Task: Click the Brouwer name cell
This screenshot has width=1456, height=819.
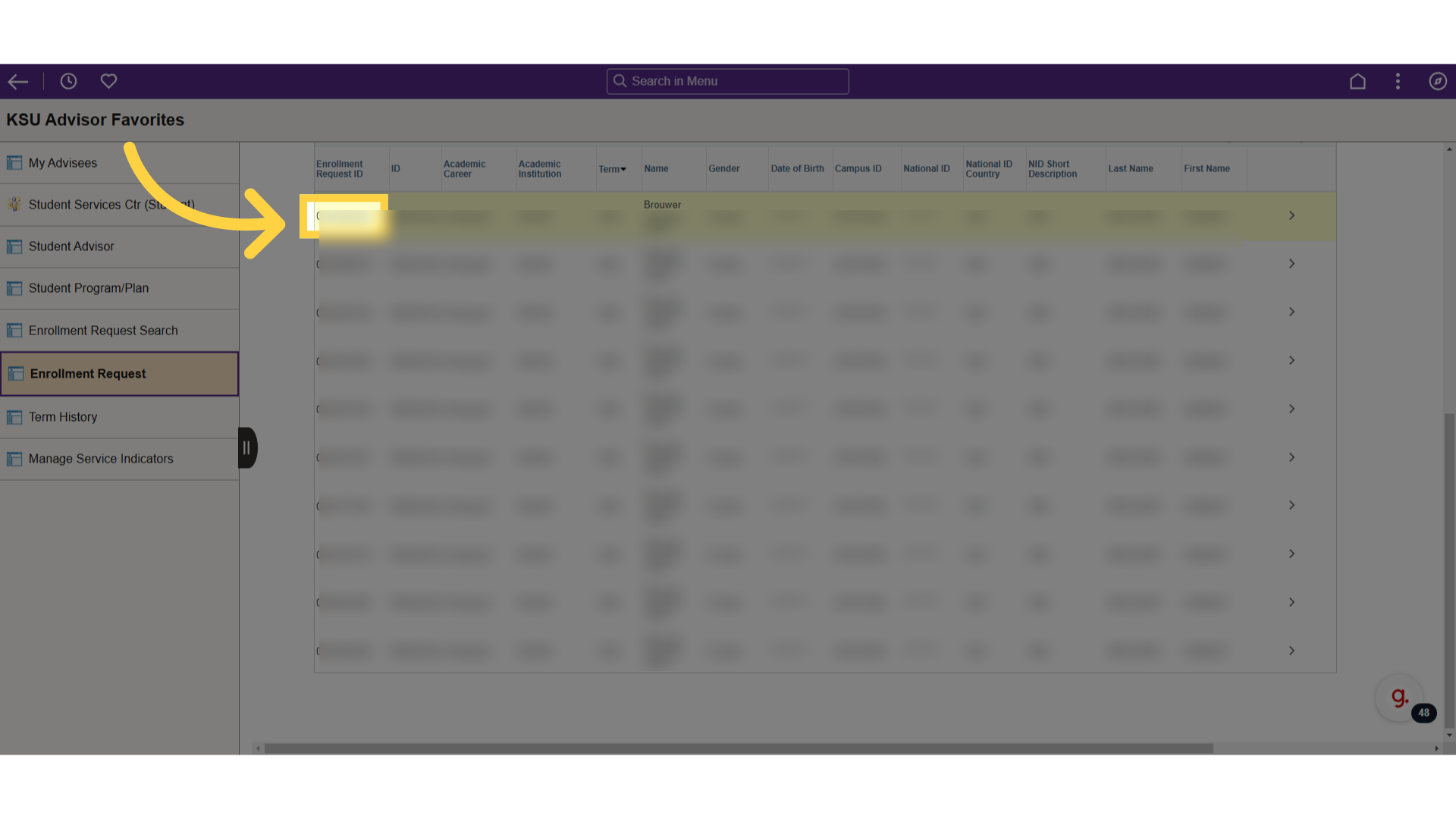Action: (662, 205)
